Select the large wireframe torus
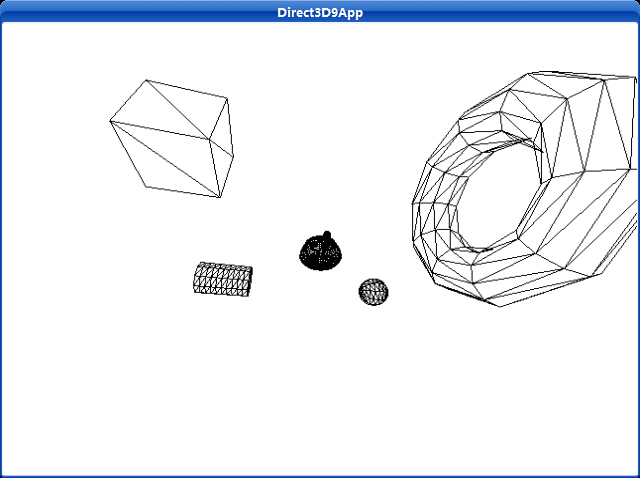The width and height of the screenshot is (640, 478). point(524,189)
